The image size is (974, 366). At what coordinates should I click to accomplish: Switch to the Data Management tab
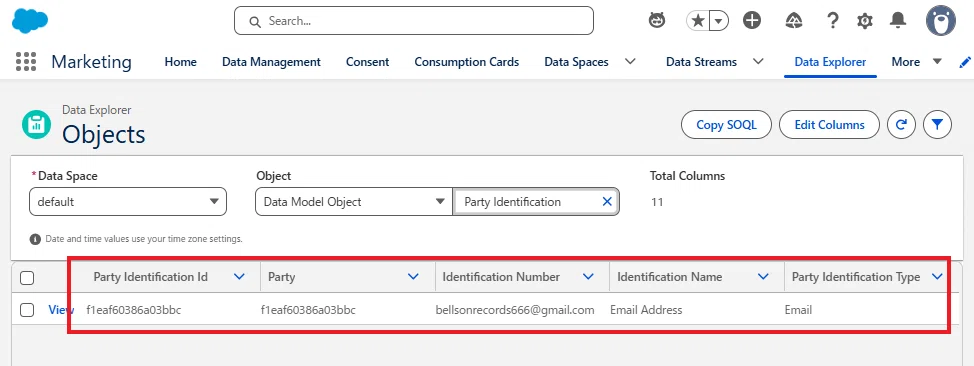pos(271,62)
